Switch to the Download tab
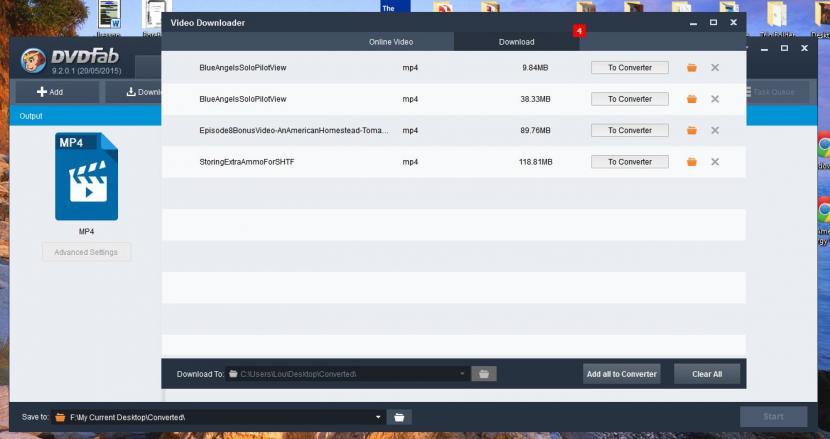Viewport: 830px width, 439px height. pos(517,42)
